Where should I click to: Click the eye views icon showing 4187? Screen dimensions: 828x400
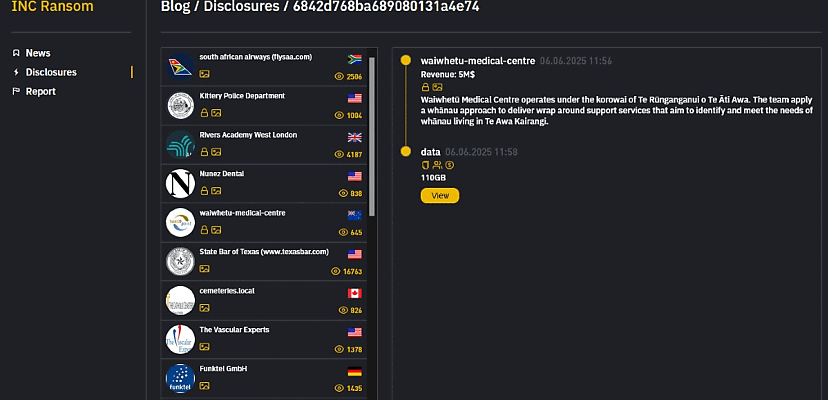(x=339, y=154)
